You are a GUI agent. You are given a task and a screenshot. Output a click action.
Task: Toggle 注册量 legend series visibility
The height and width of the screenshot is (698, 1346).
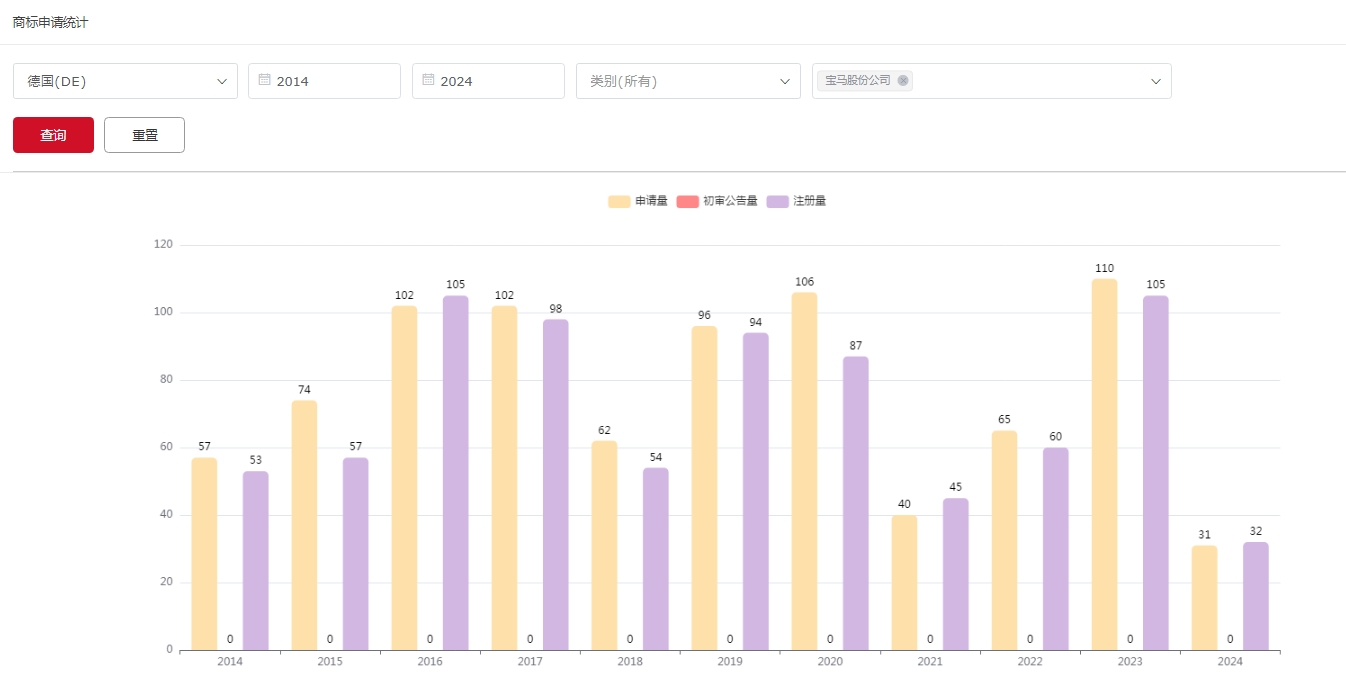pyautogui.click(x=796, y=201)
